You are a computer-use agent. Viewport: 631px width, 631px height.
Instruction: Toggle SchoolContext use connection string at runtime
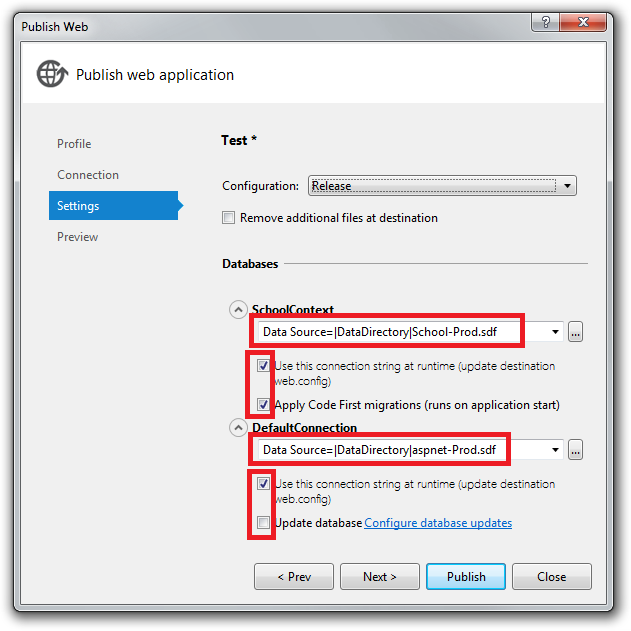click(263, 365)
